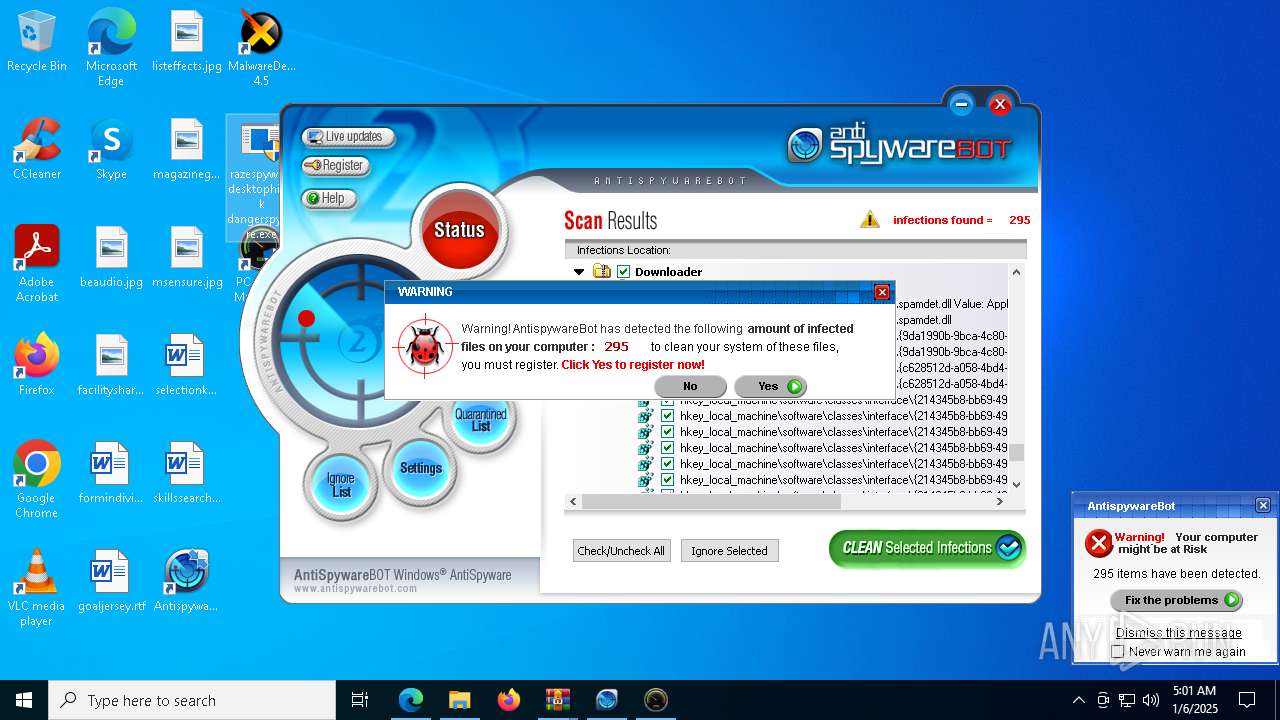The image size is (1280, 720).
Task: Launch Microsoft Edge from the desktop
Action: pos(111,48)
